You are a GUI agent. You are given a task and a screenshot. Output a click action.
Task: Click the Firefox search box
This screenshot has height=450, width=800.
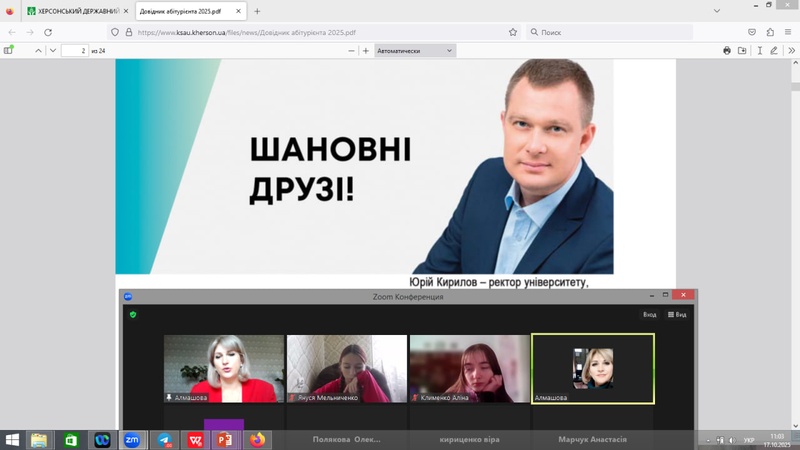(x=610, y=32)
